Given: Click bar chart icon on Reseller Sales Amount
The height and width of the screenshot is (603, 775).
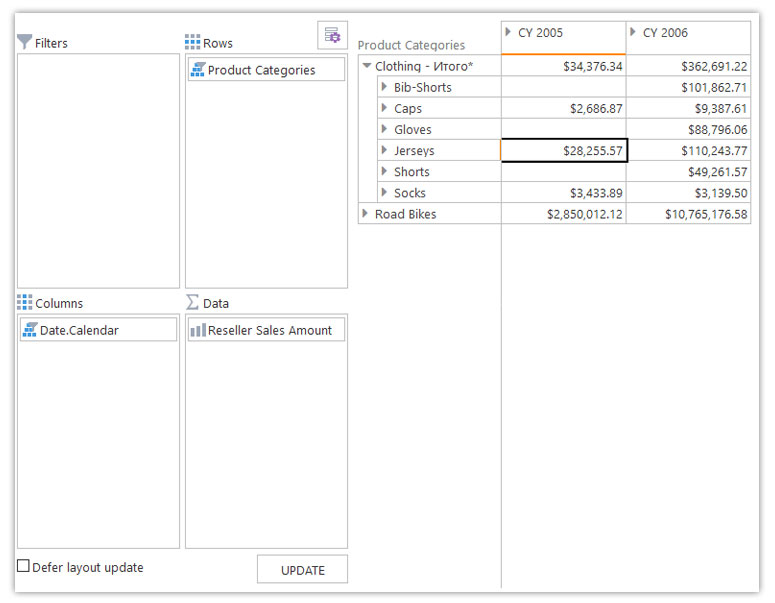Looking at the screenshot, I should [198, 330].
